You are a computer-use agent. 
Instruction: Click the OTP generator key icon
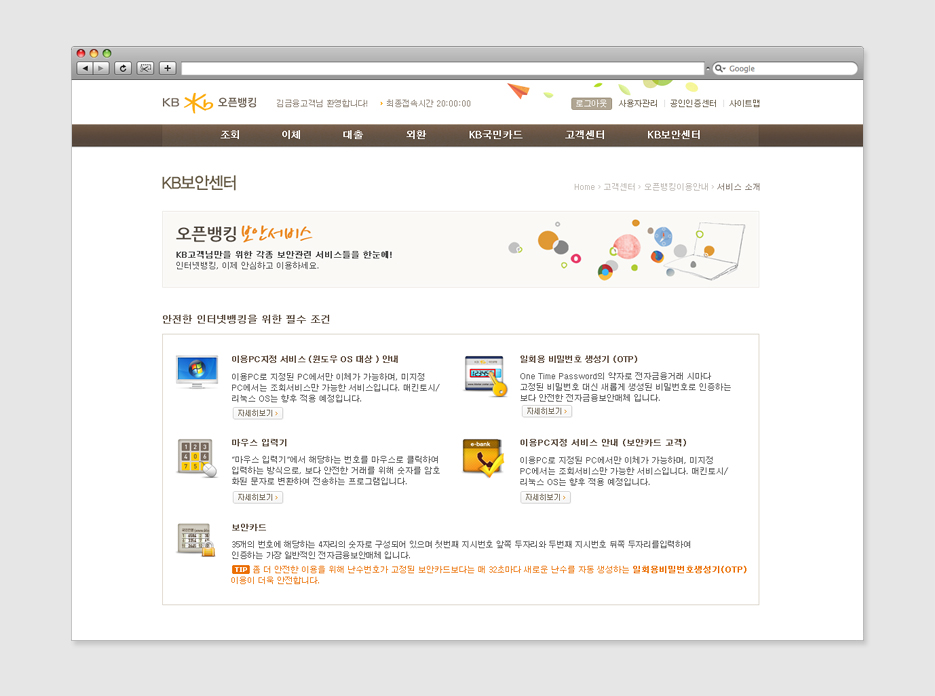point(485,376)
